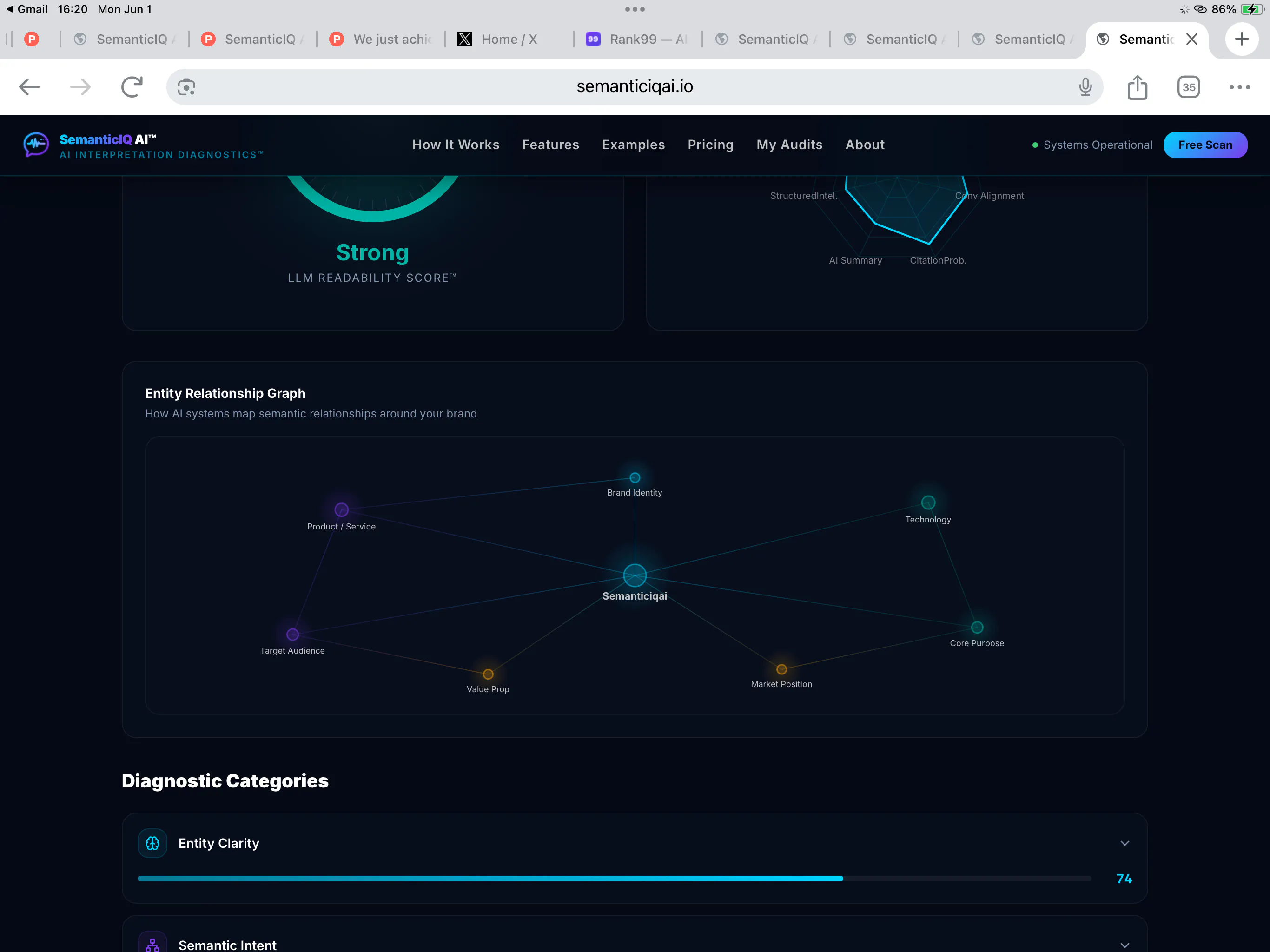Click the semanticiqai.io address bar

click(635, 87)
